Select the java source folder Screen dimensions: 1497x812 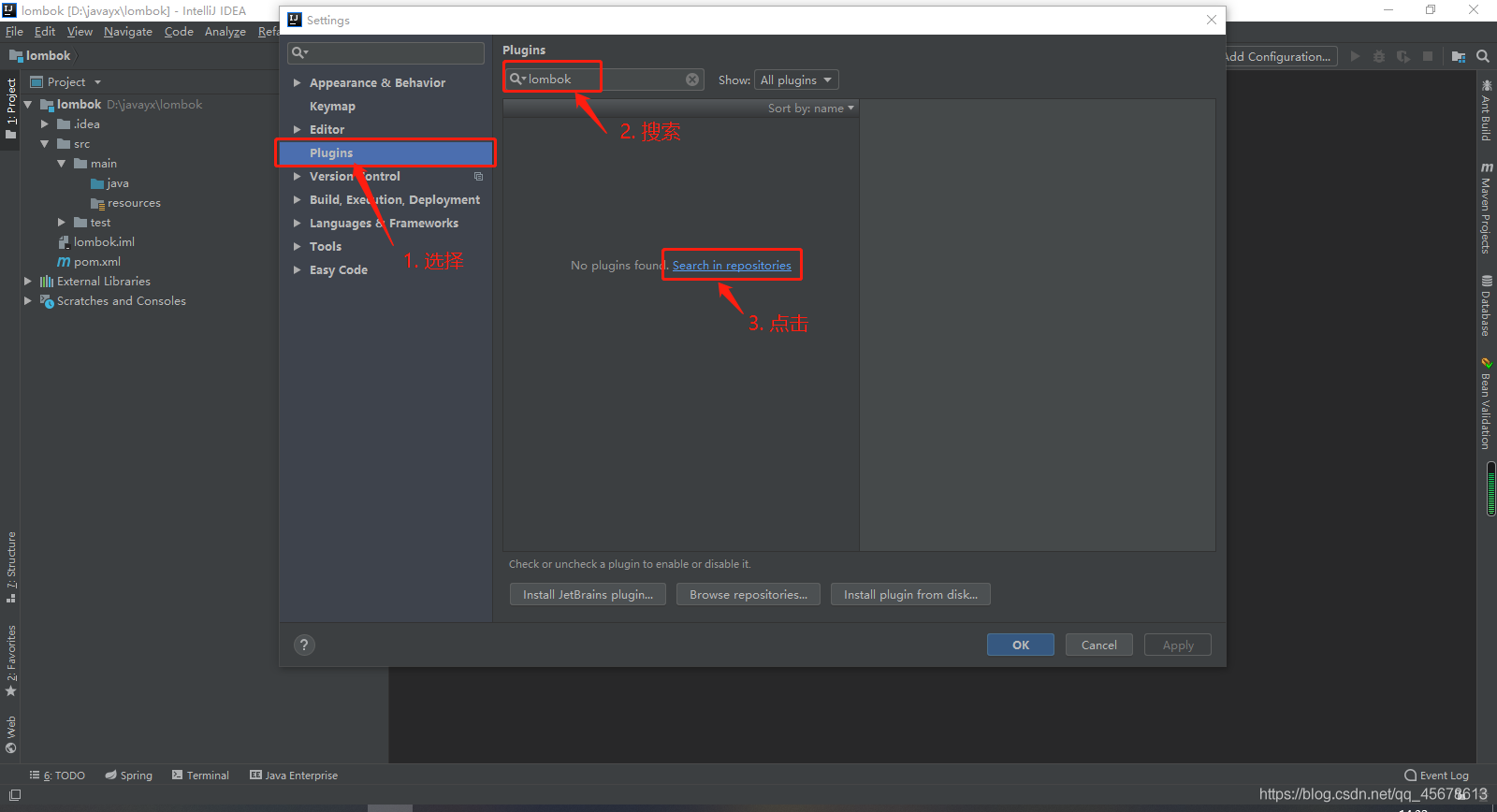pyautogui.click(x=109, y=183)
